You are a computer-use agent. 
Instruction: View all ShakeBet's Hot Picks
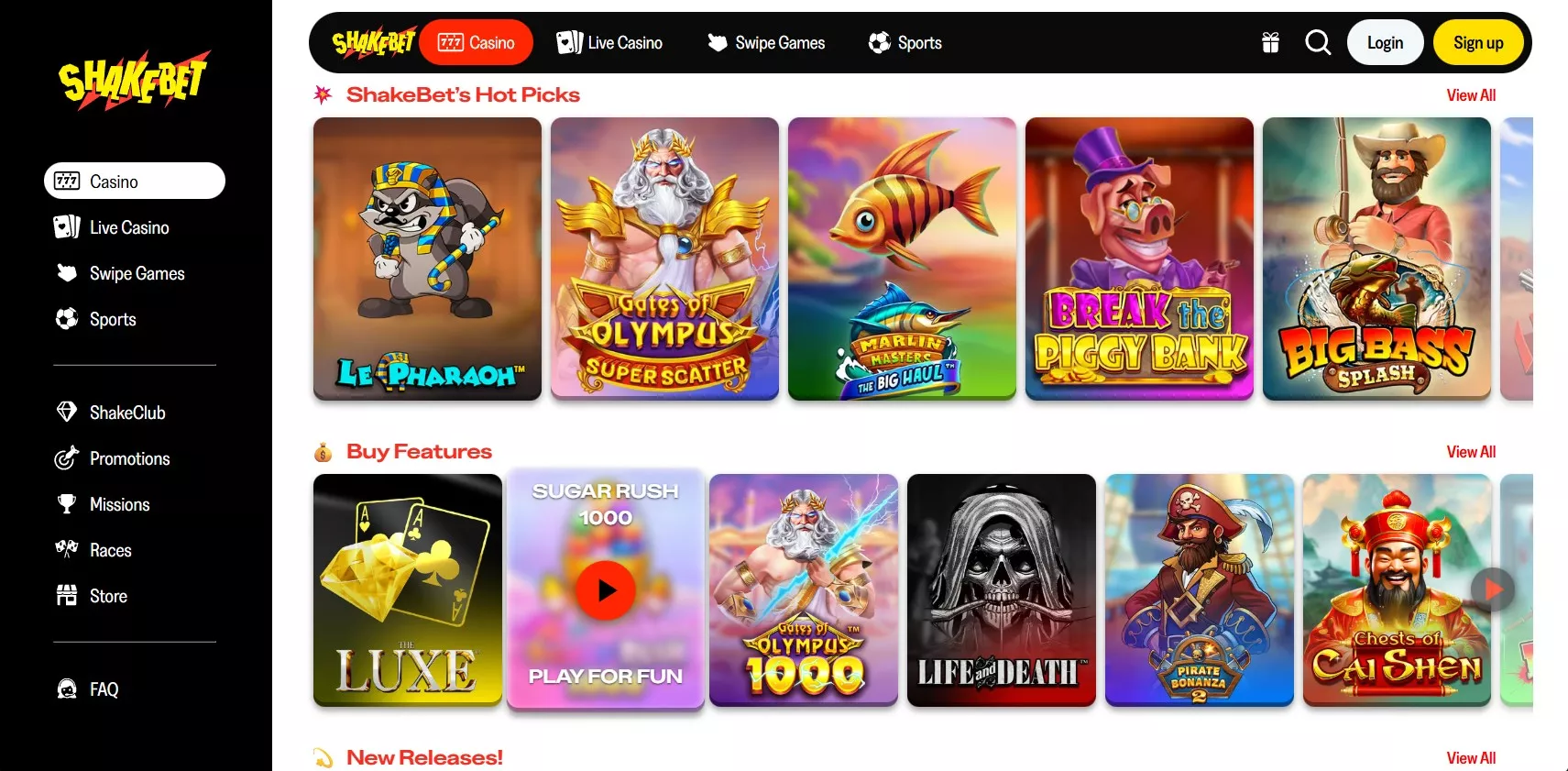click(x=1471, y=95)
